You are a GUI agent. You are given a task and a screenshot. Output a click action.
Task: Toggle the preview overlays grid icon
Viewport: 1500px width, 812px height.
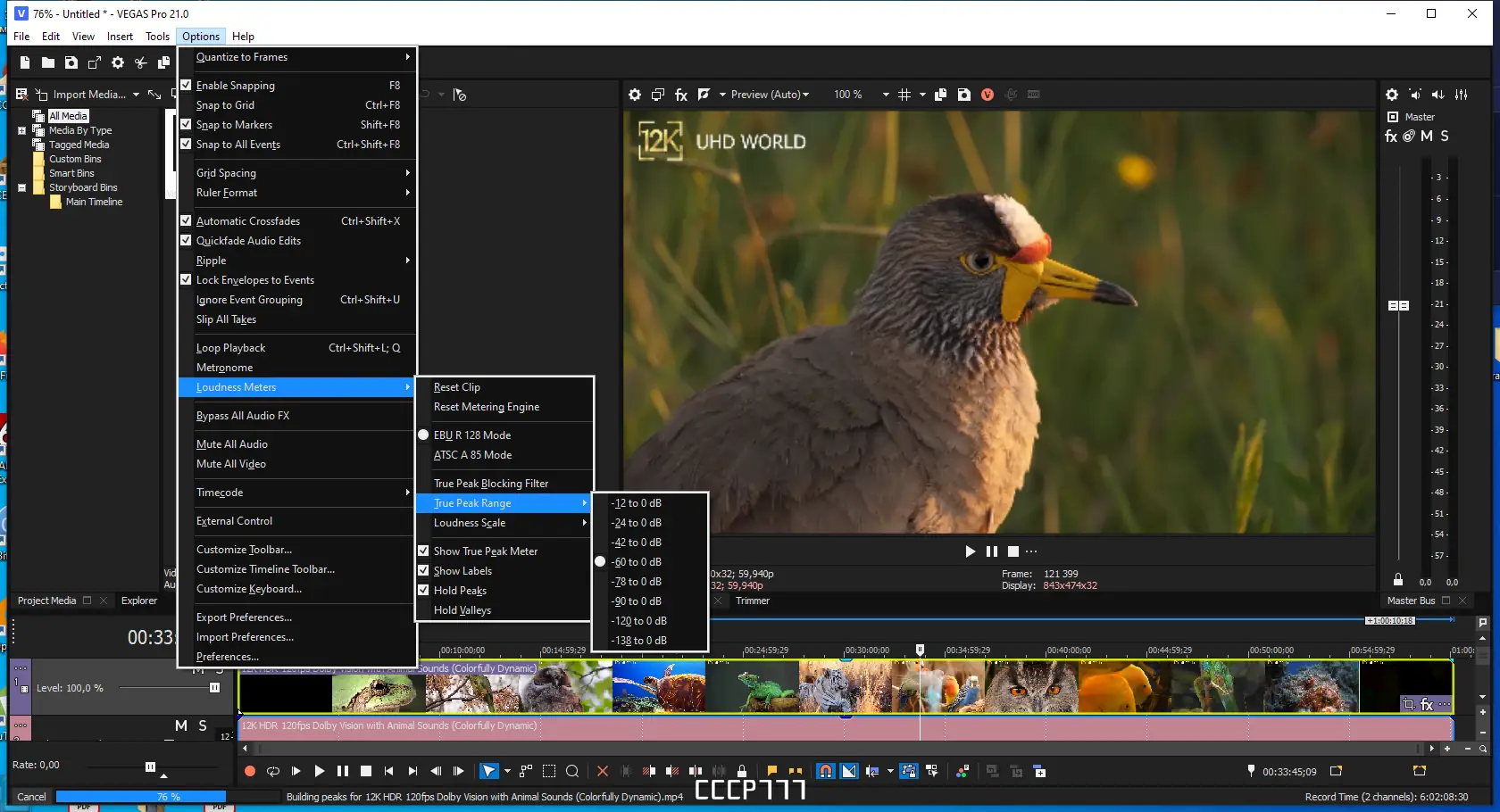904,95
